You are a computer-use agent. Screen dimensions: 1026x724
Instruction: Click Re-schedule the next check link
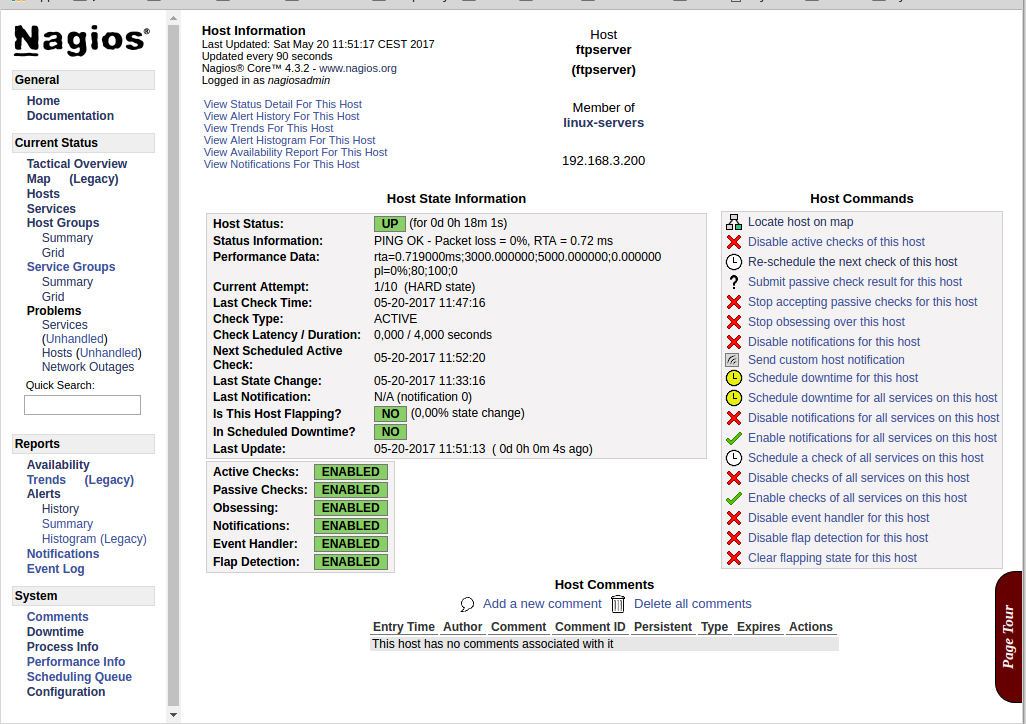(853, 262)
